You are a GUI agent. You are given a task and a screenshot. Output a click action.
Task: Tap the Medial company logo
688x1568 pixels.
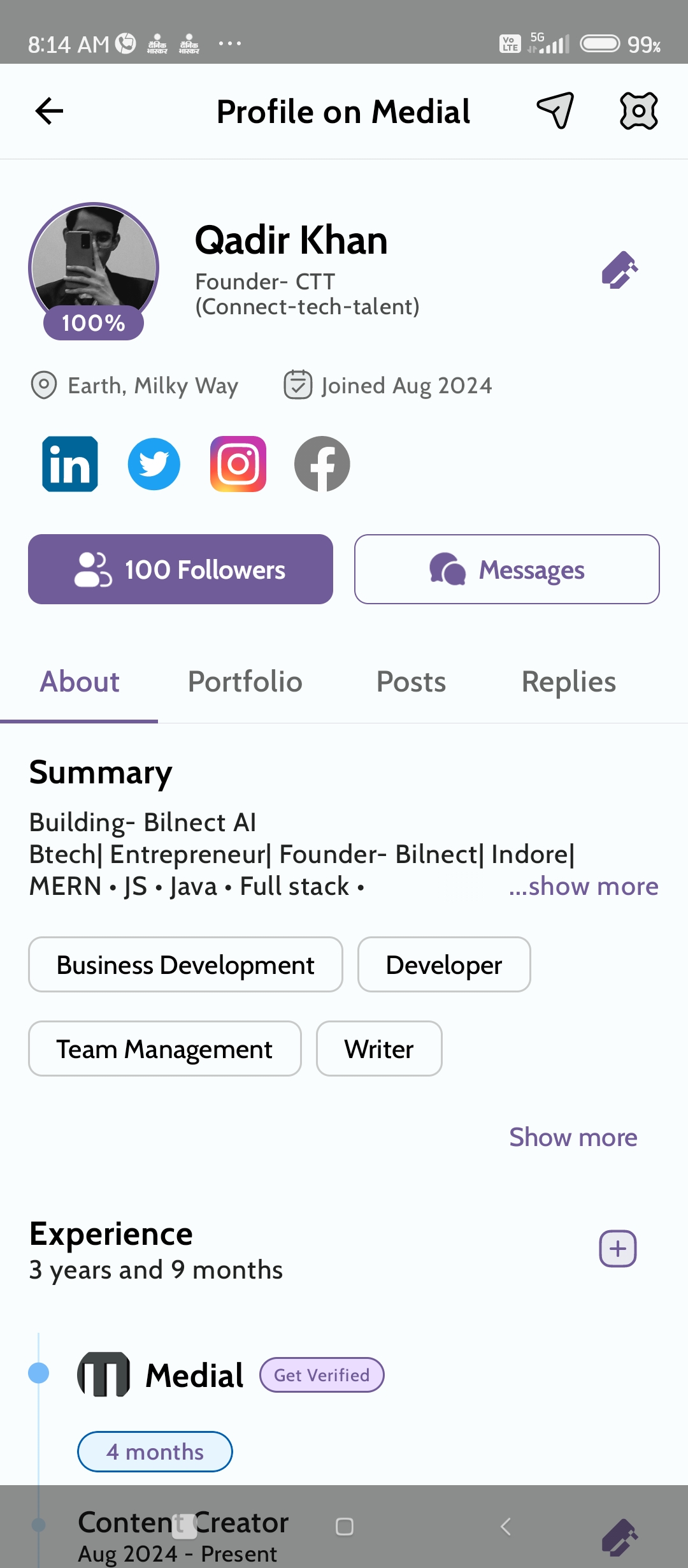[x=103, y=1375]
